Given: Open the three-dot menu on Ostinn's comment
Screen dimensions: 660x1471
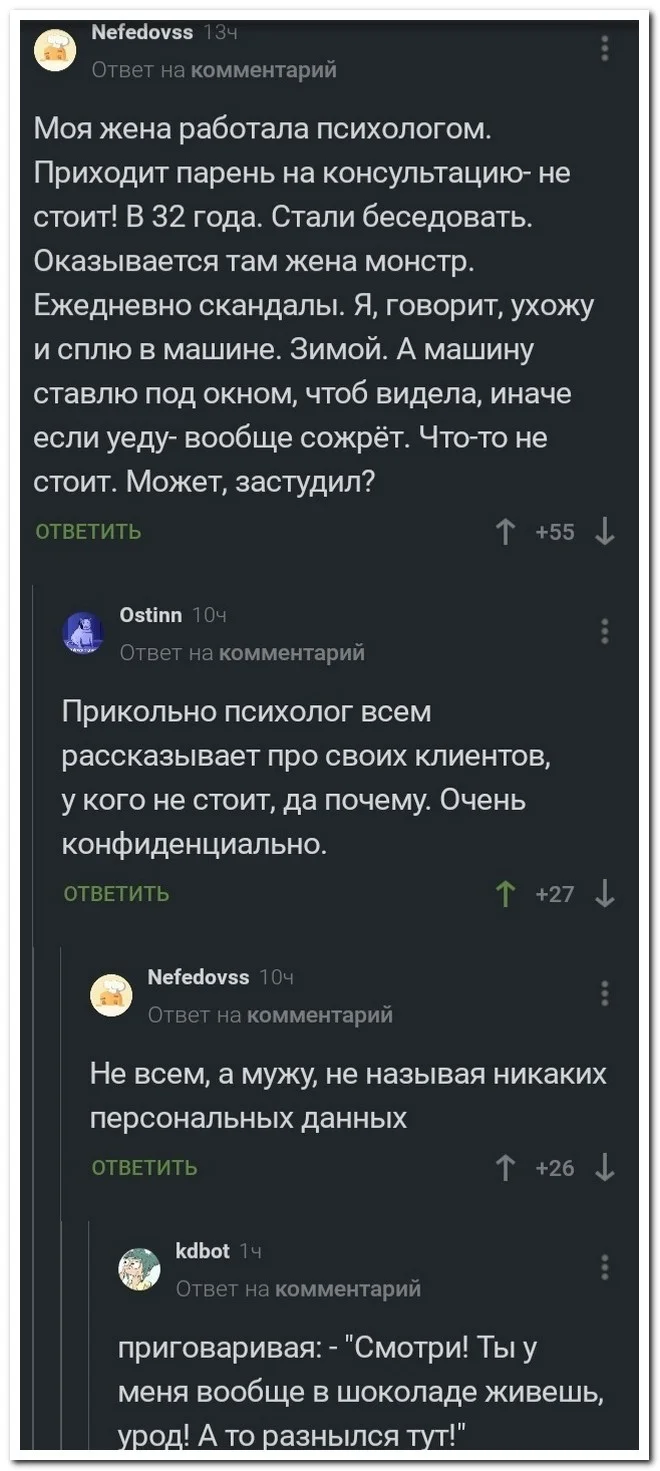Looking at the screenshot, I should tap(604, 632).
